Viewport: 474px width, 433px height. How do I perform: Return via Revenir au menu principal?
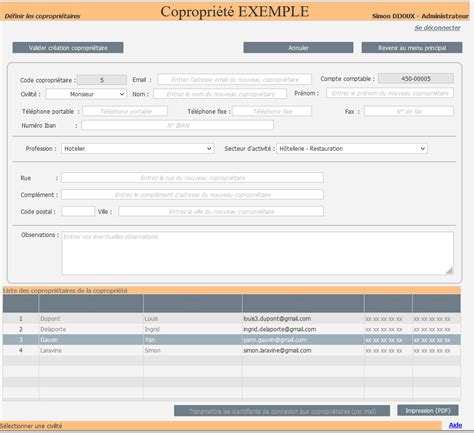(412, 48)
